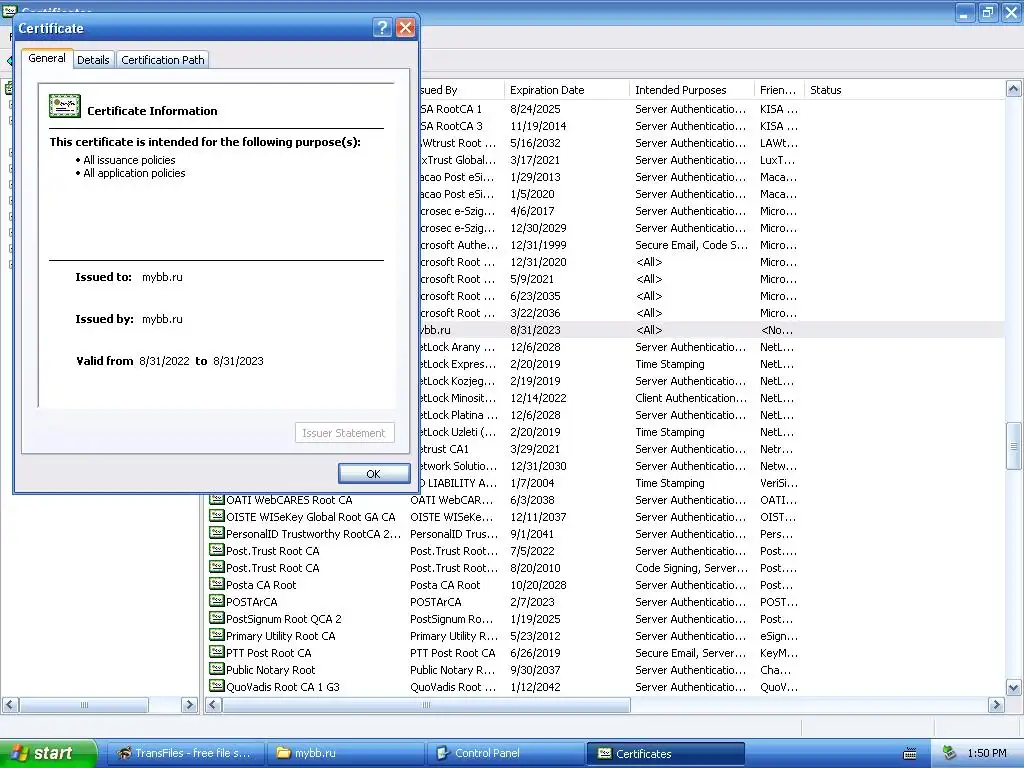The width and height of the screenshot is (1024, 768).
Task: Click Secure Email, Code S... purpose cell
Action: (692, 245)
